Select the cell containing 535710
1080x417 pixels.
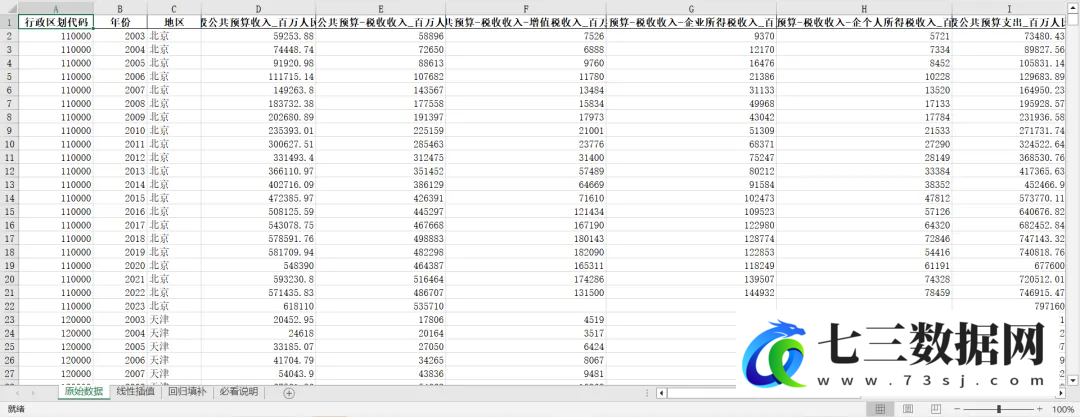(x=381, y=305)
